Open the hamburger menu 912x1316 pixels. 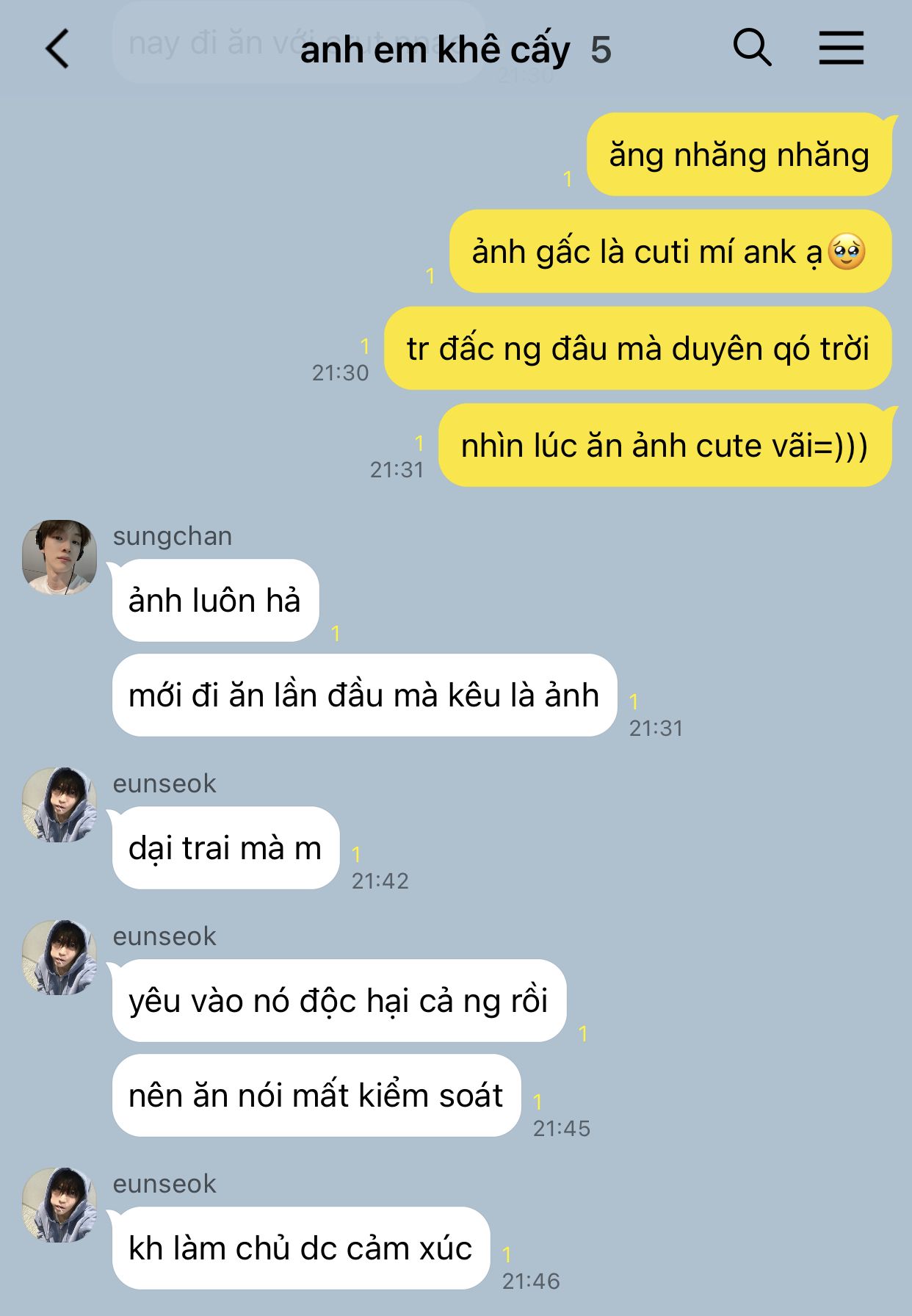point(842,48)
